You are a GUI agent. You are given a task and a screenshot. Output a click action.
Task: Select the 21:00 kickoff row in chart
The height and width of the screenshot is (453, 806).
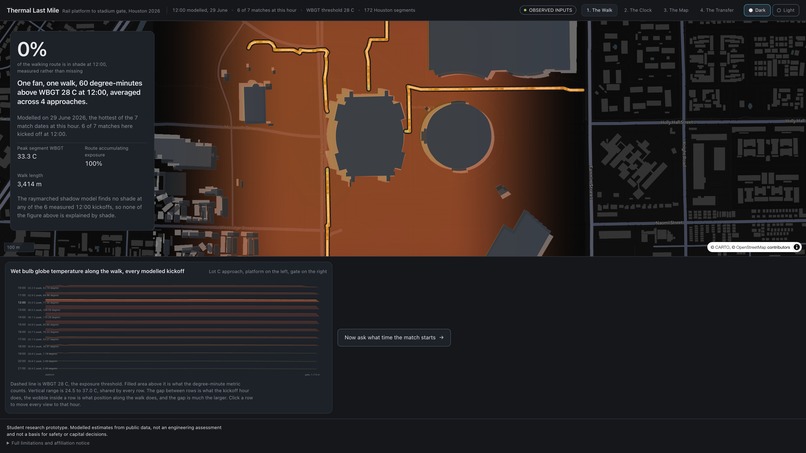coord(168,368)
